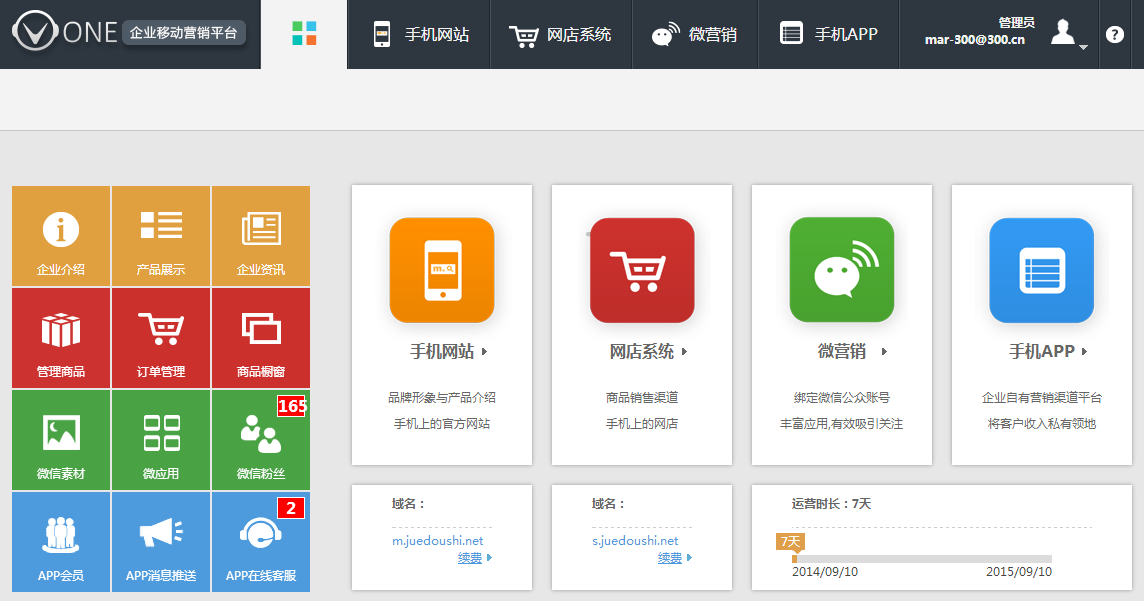Open the 微信素材 image tile
The height and width of the screenshot is (601, 1144).
(61, 440)
